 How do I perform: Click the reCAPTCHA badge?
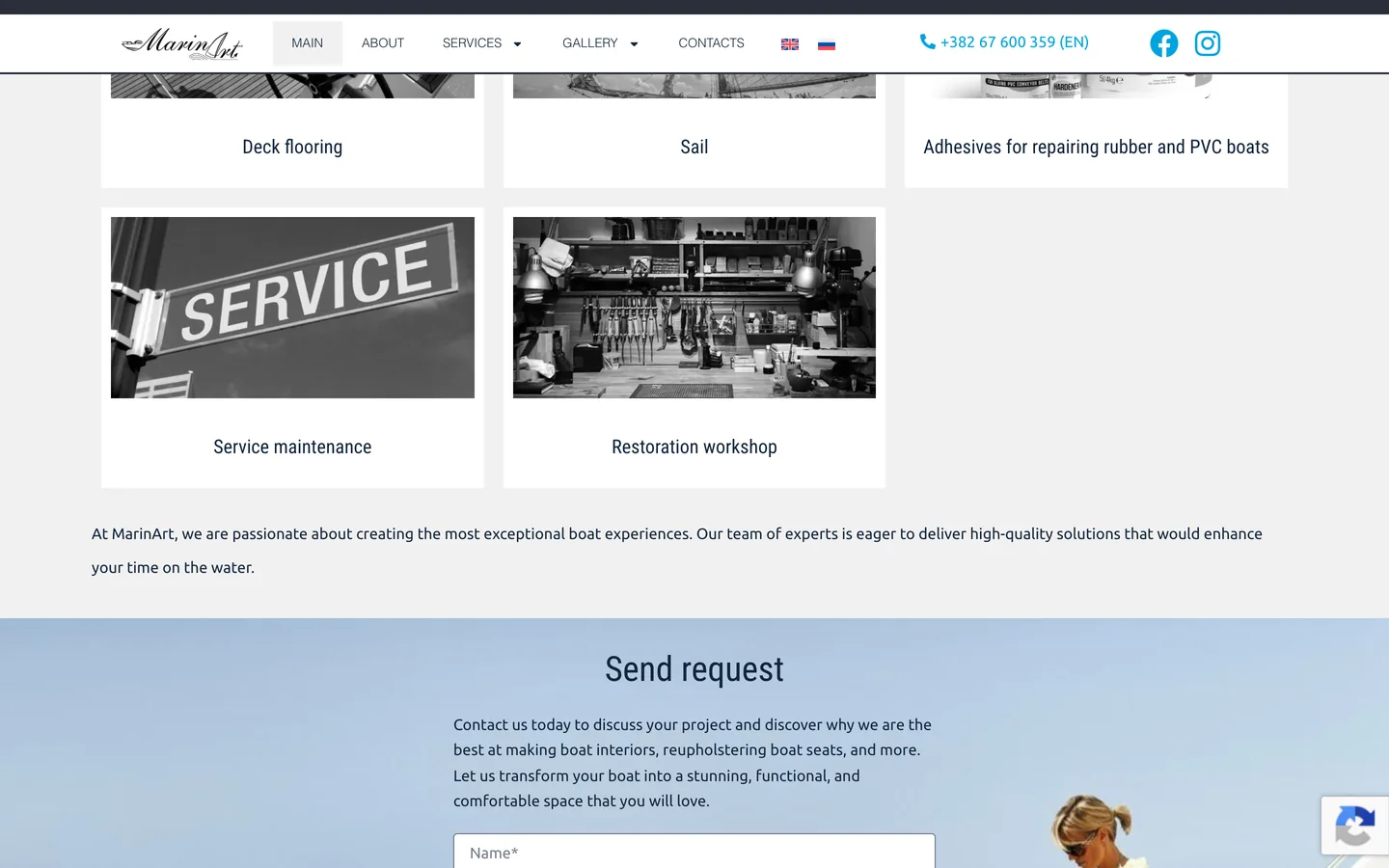click(1355, 826)
